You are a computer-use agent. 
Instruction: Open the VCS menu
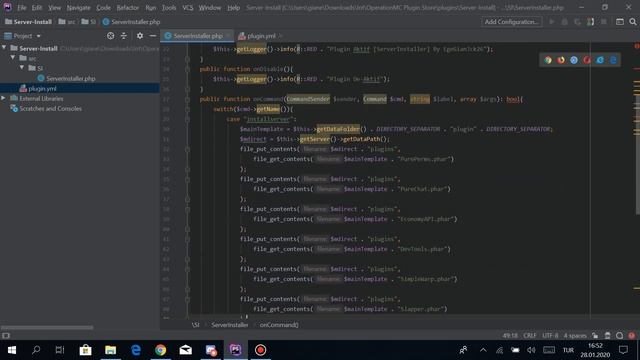point(188,7)
